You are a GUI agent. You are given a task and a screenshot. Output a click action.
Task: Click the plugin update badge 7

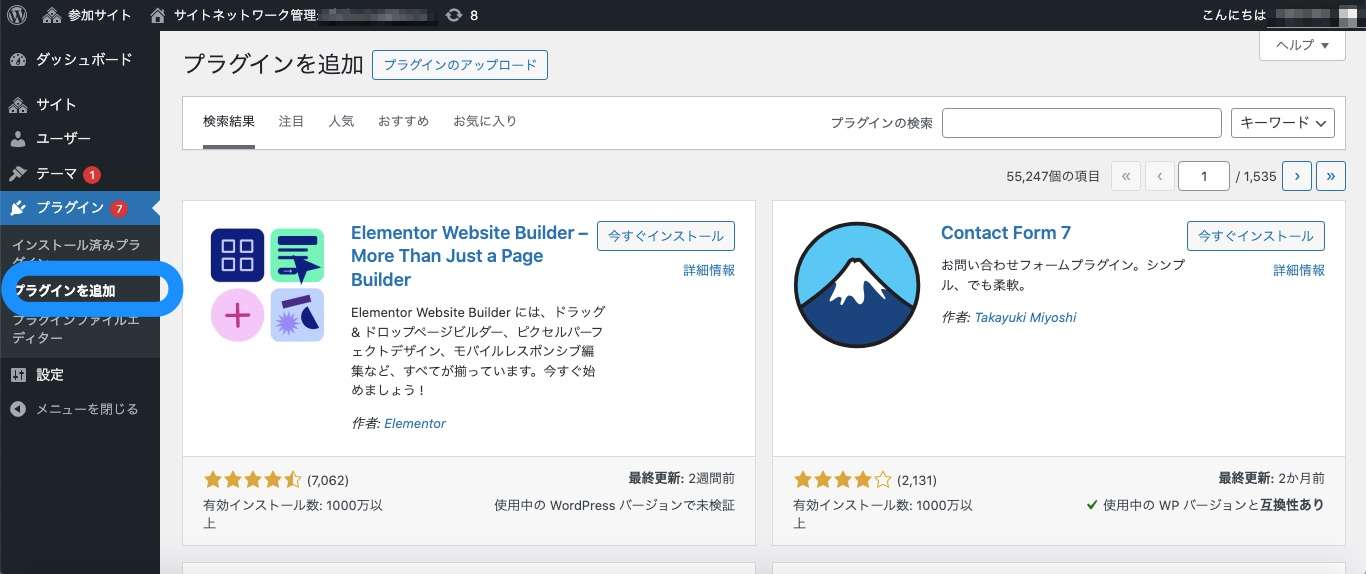pyautogui.click(x=119, y=209)
